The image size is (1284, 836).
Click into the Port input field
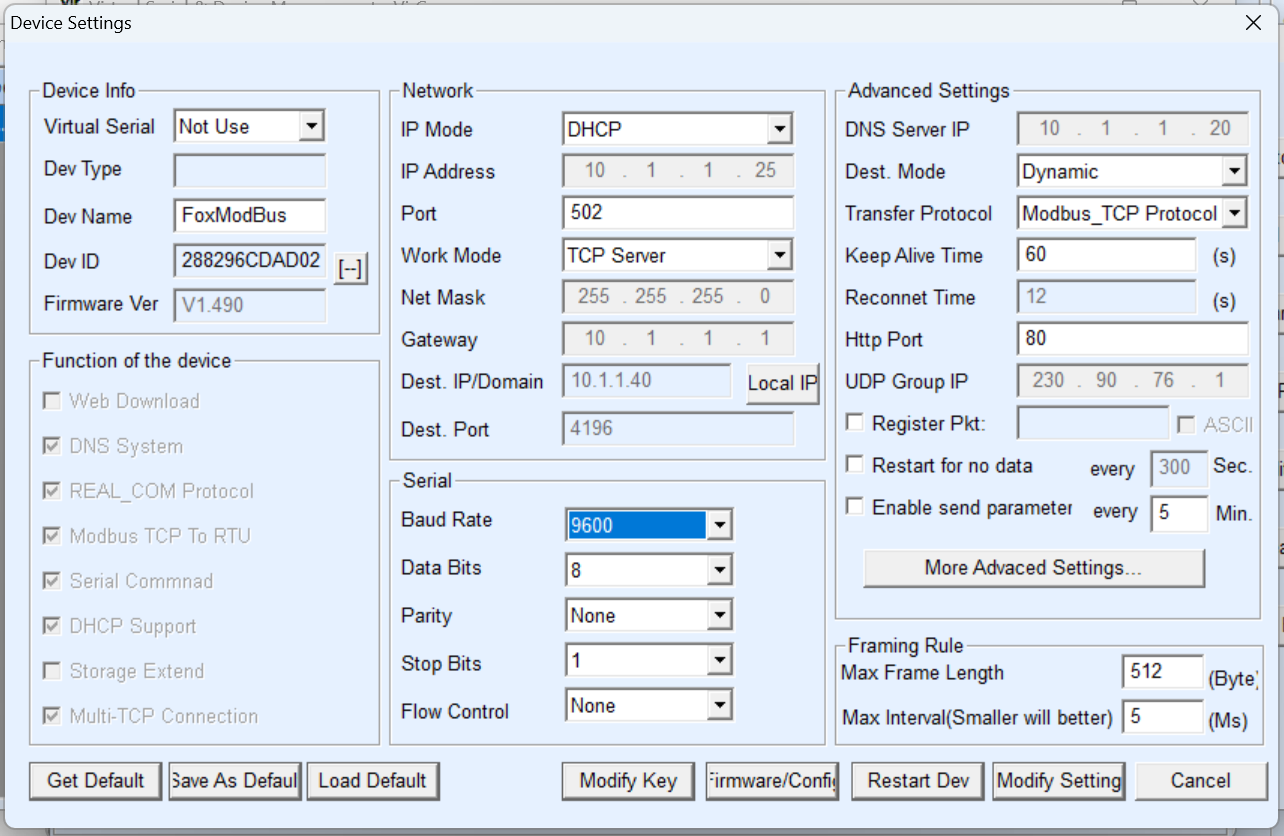(x=677, y=213)
